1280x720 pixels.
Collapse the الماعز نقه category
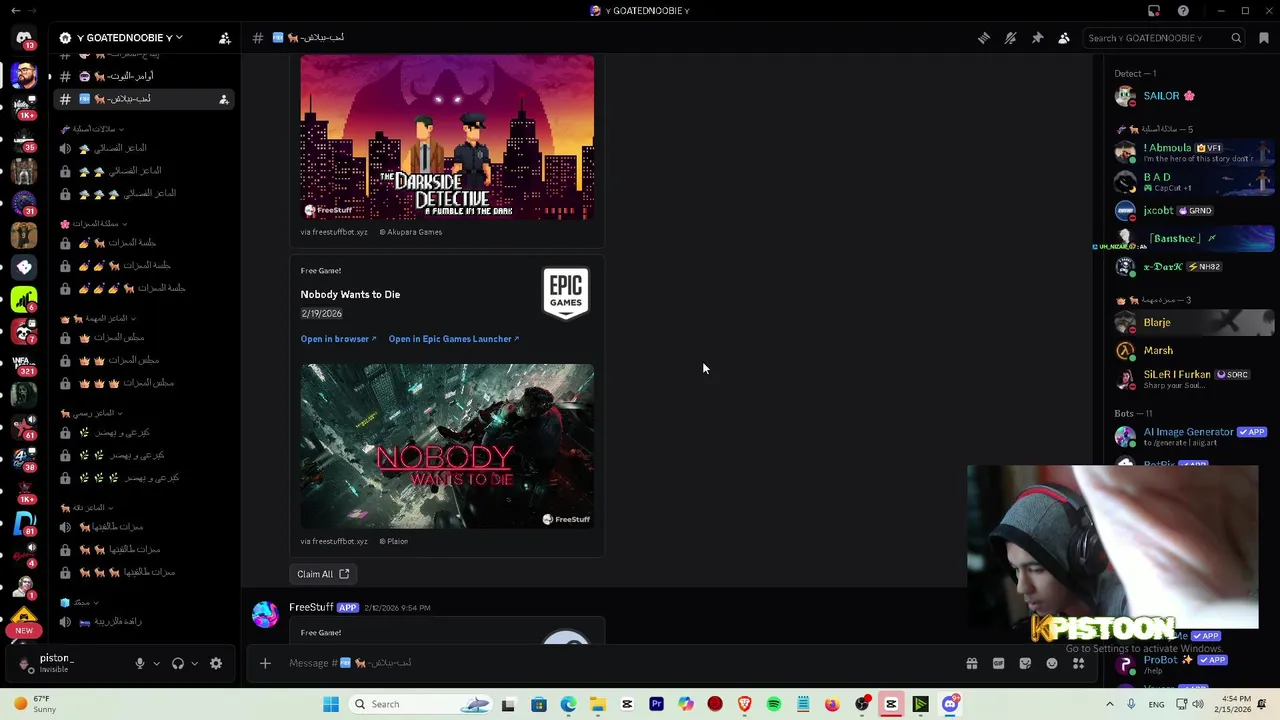85,508
